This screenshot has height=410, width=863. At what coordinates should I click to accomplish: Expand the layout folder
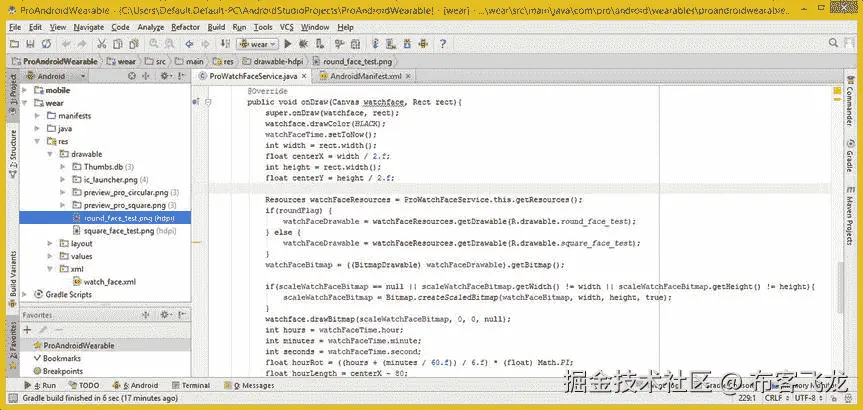pos(50,243)
